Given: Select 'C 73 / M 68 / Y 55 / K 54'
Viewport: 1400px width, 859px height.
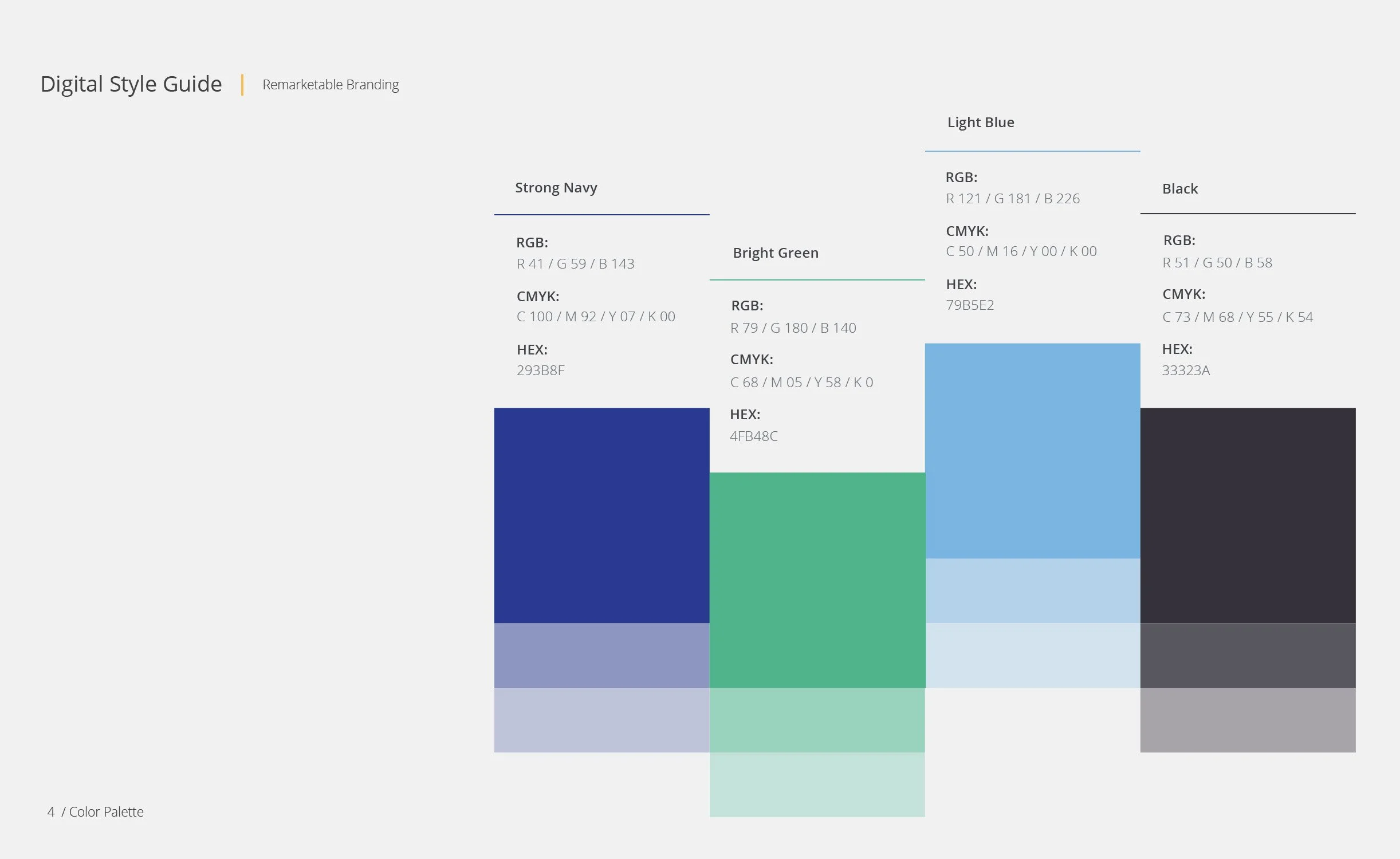Looking at the screenshot, I should coord(1237,317).
